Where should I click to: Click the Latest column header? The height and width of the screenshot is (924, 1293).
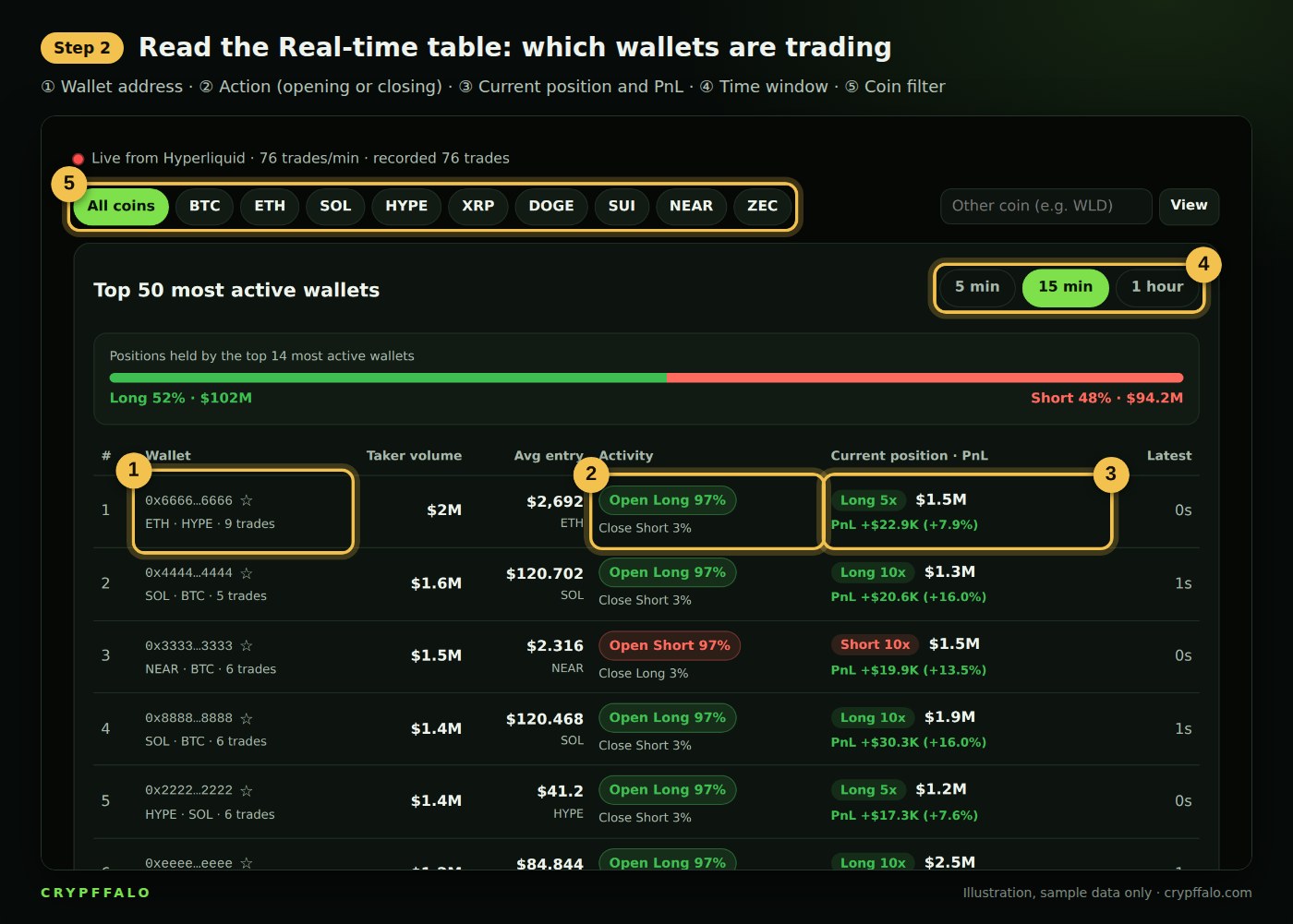tap(1169, 456)
